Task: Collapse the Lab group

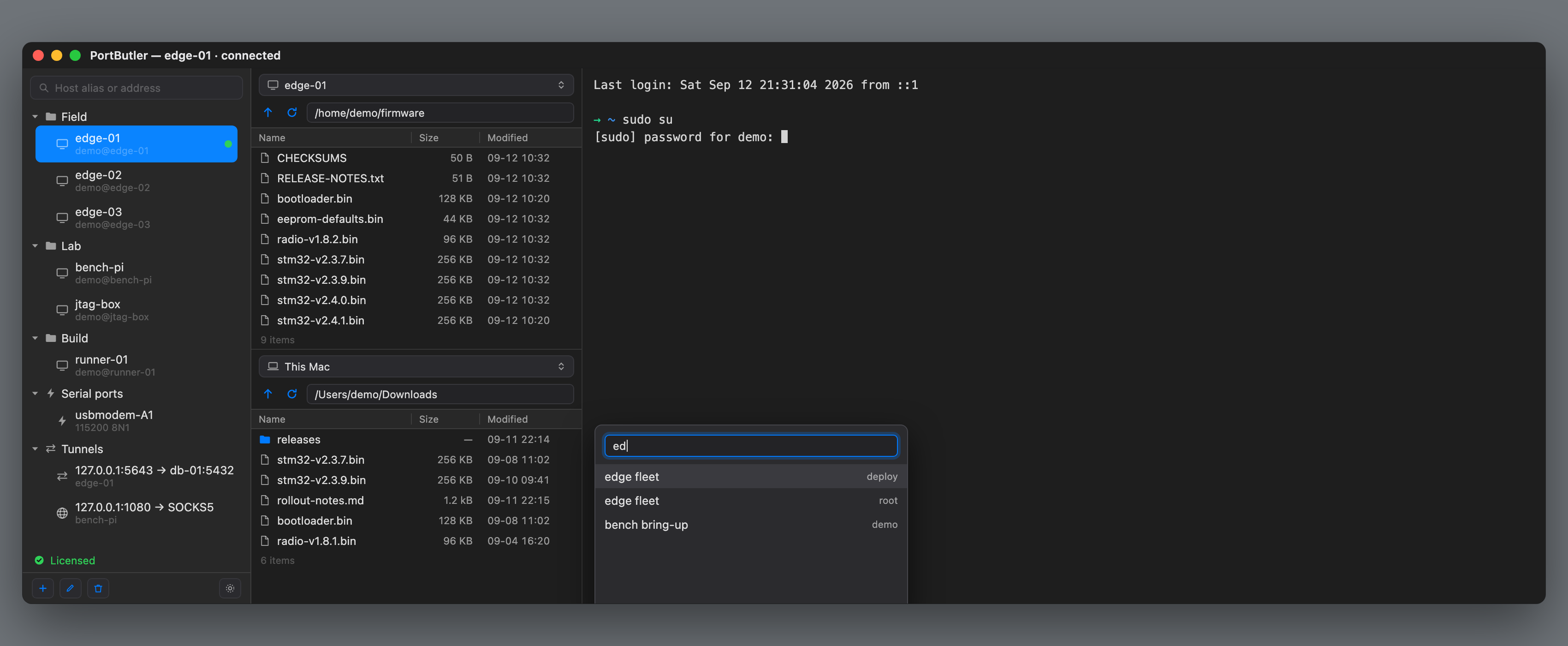Action: pos(35,246)
